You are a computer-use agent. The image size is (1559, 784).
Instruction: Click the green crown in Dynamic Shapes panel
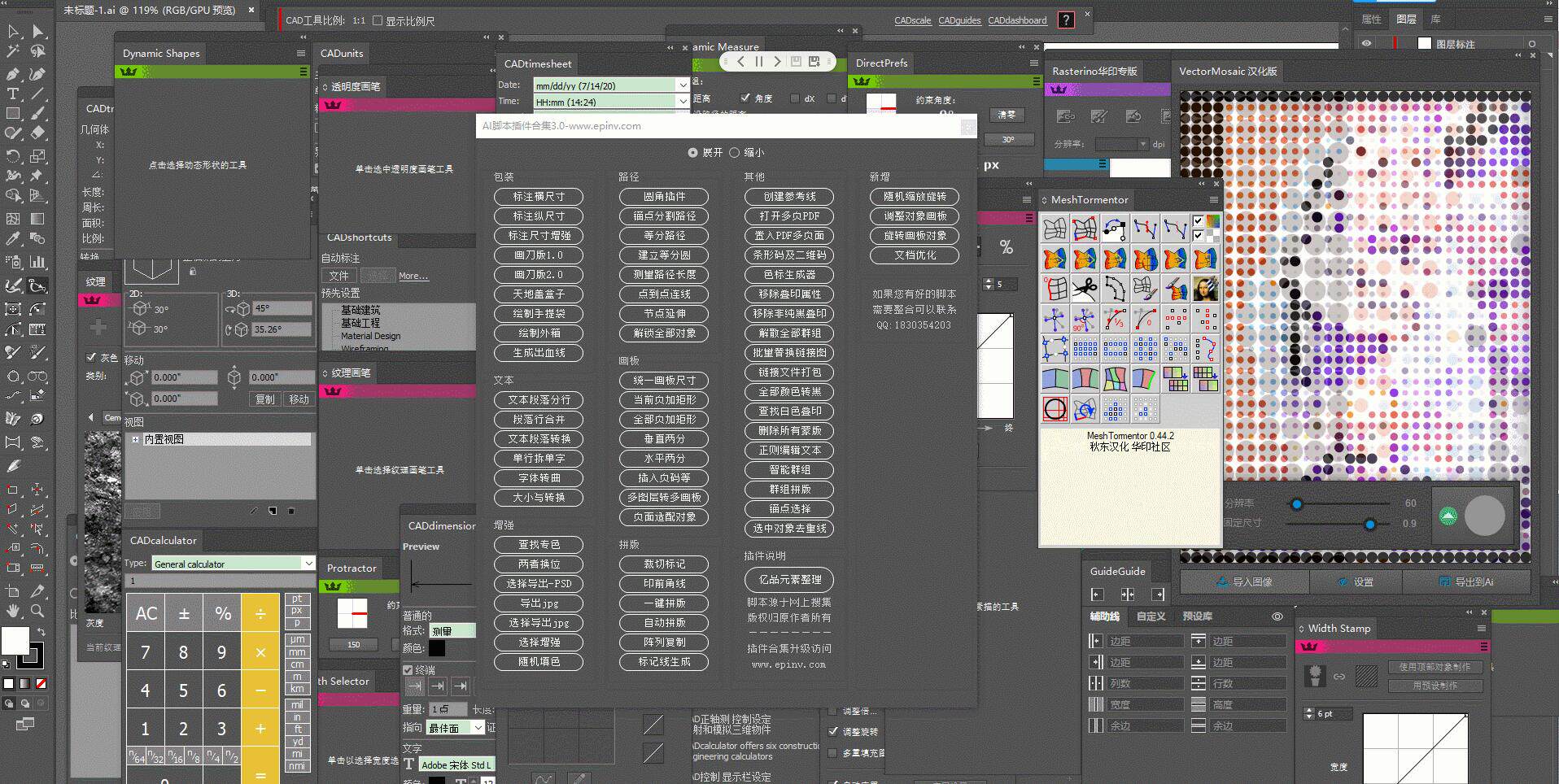coord(129,72)
